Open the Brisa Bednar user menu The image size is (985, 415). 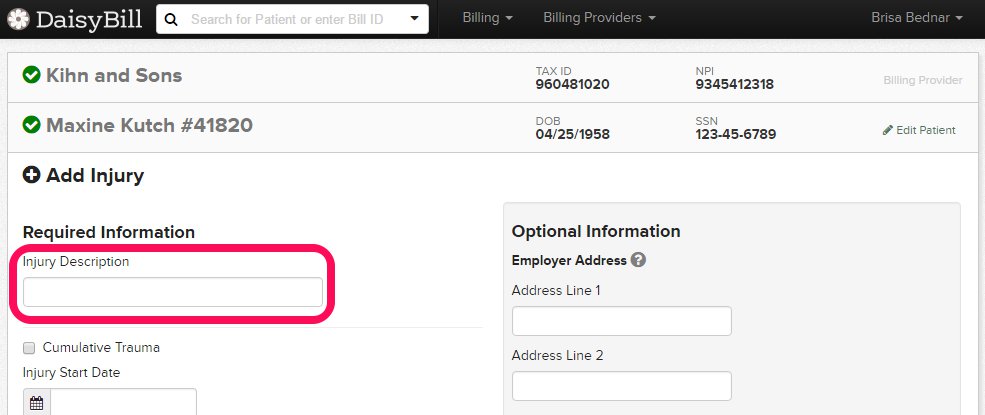[x=917, y=18]
